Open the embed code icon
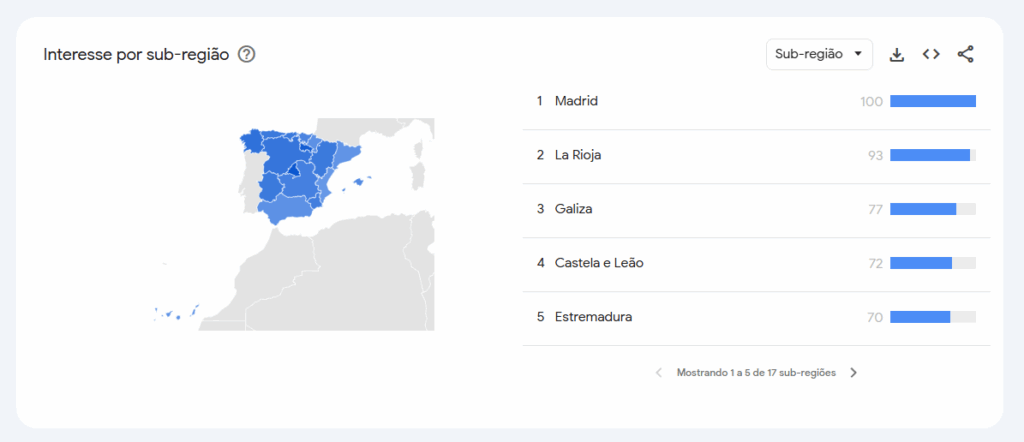 pyautogui.click(x=931, y=54)
